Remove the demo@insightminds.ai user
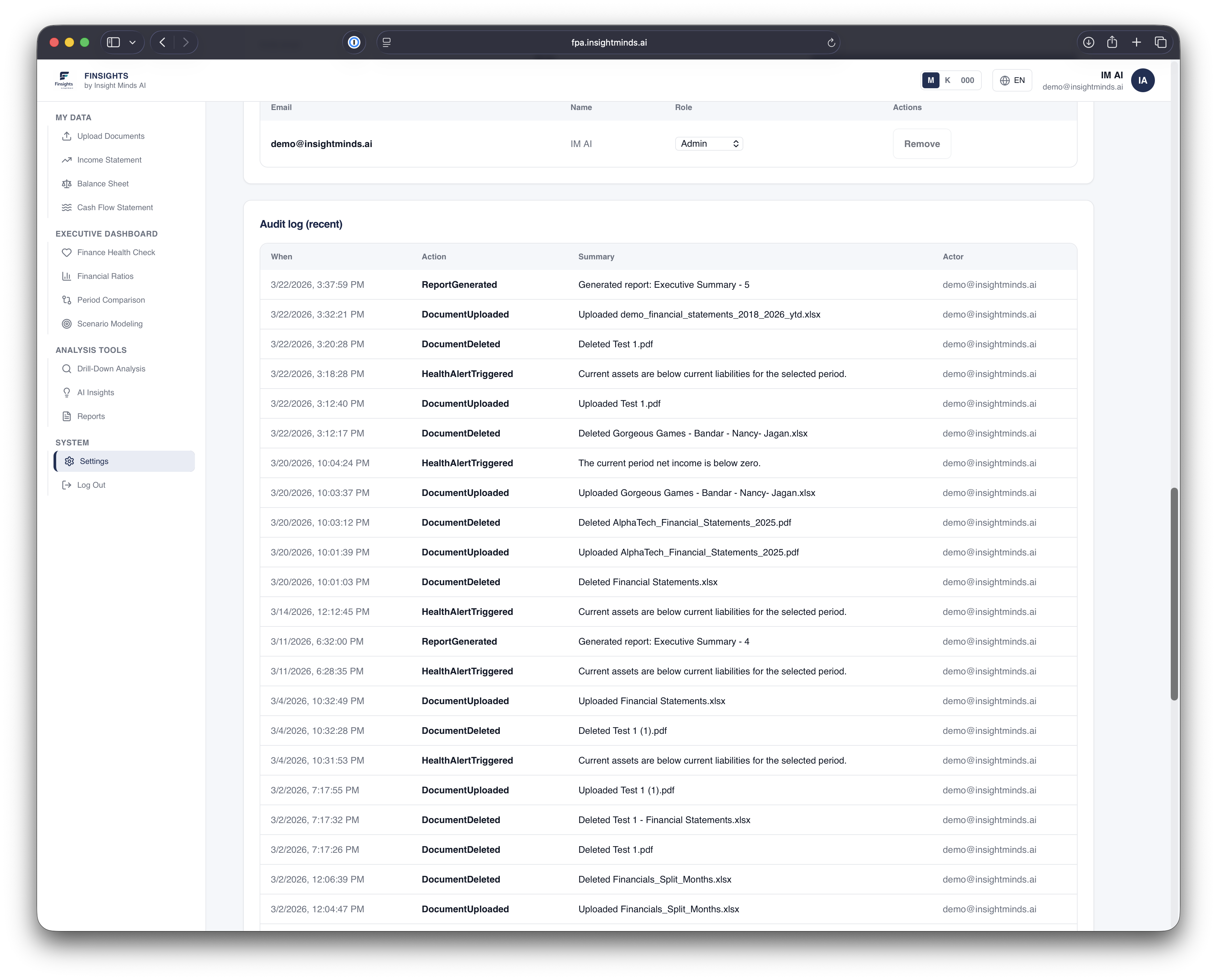This screenshot has height=980, width=1217. click(x=922, y=143)
